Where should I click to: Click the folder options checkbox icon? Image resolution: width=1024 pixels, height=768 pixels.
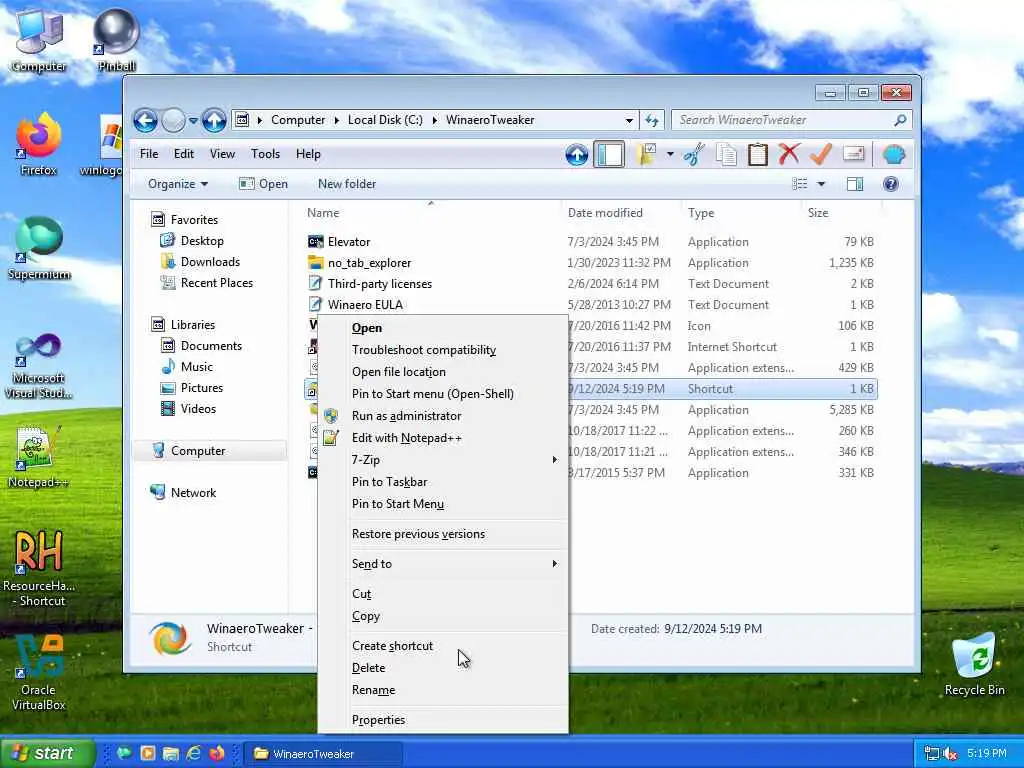(647, 155)
